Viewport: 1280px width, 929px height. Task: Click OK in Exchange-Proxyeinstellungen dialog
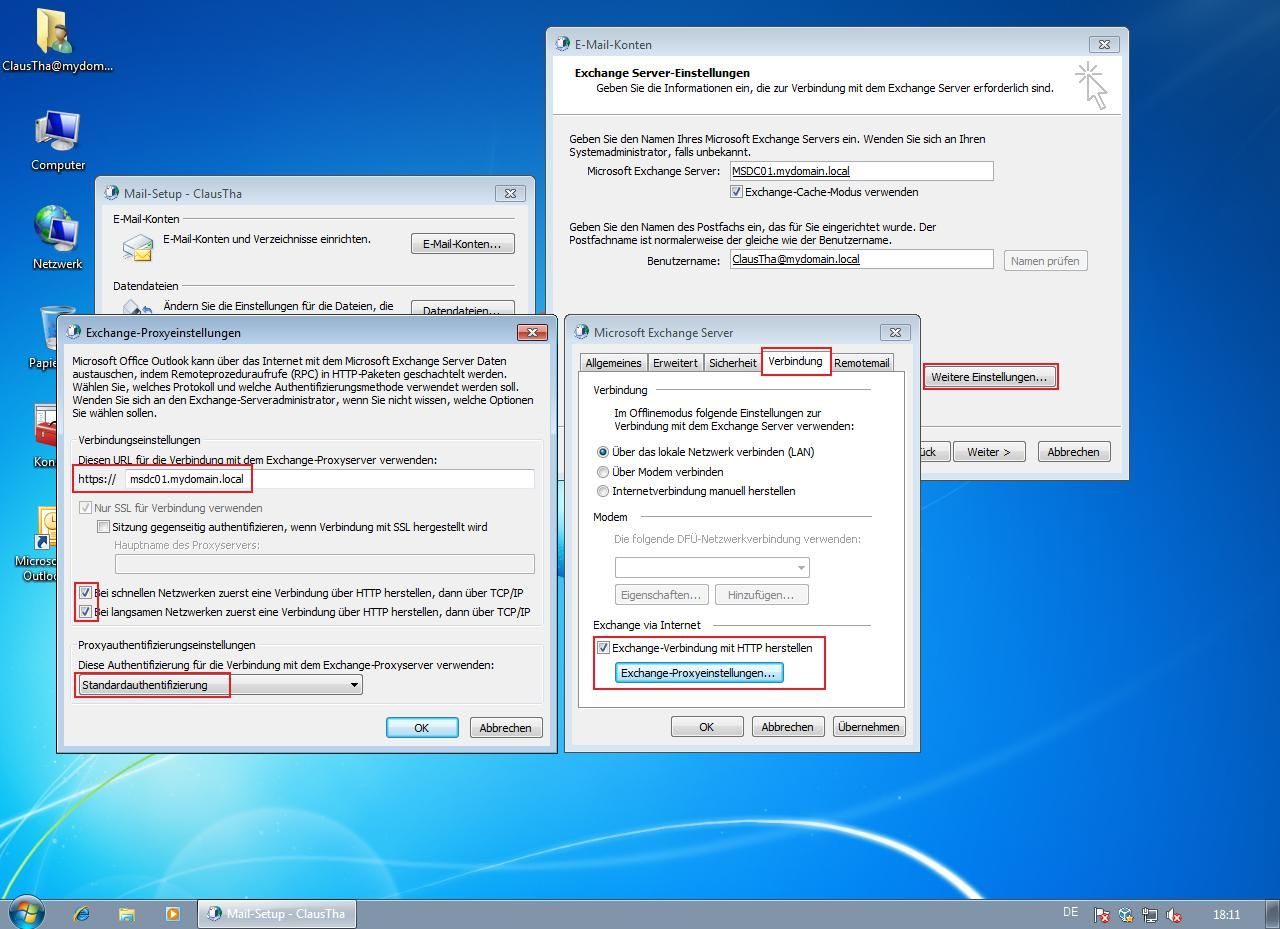[422, 728]
